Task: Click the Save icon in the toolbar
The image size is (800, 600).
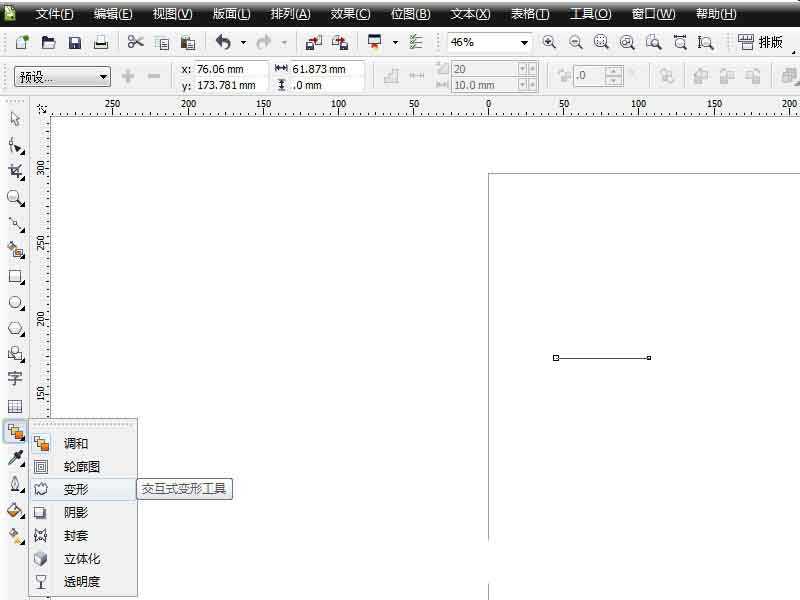Action: (75, 43)
